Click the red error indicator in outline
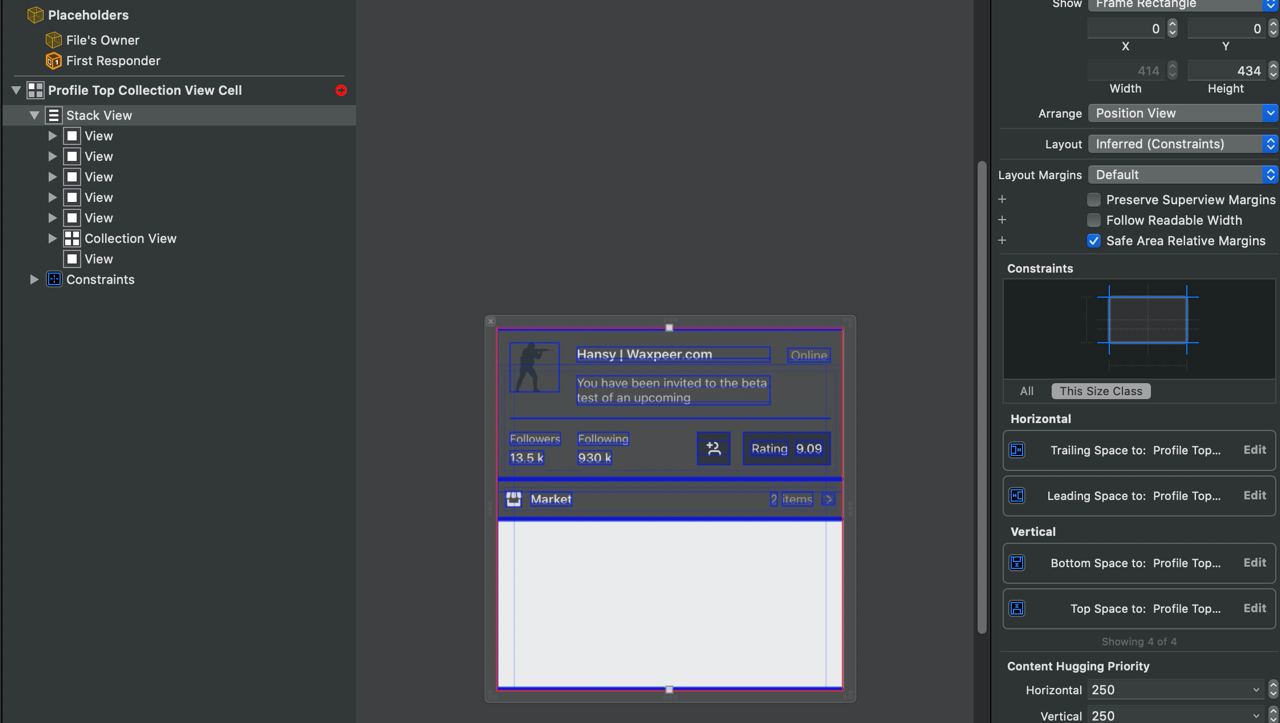This screenshot has height=723, width=1280. click(341, 90)
